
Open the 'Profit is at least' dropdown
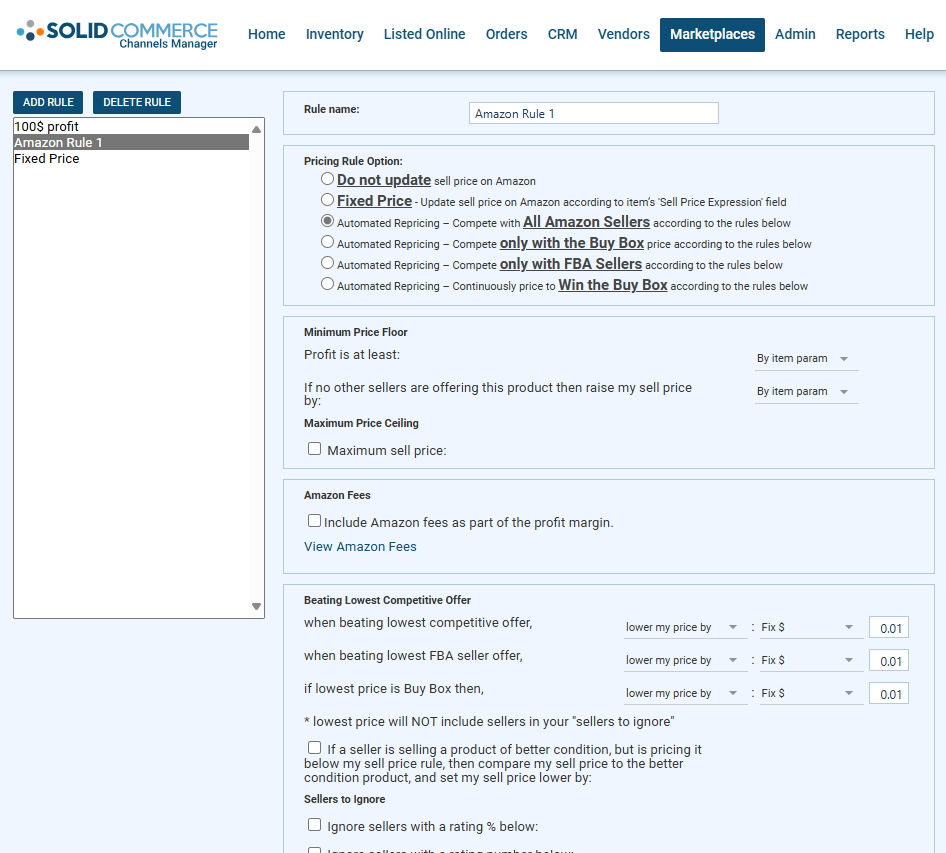tap(806, 358)
